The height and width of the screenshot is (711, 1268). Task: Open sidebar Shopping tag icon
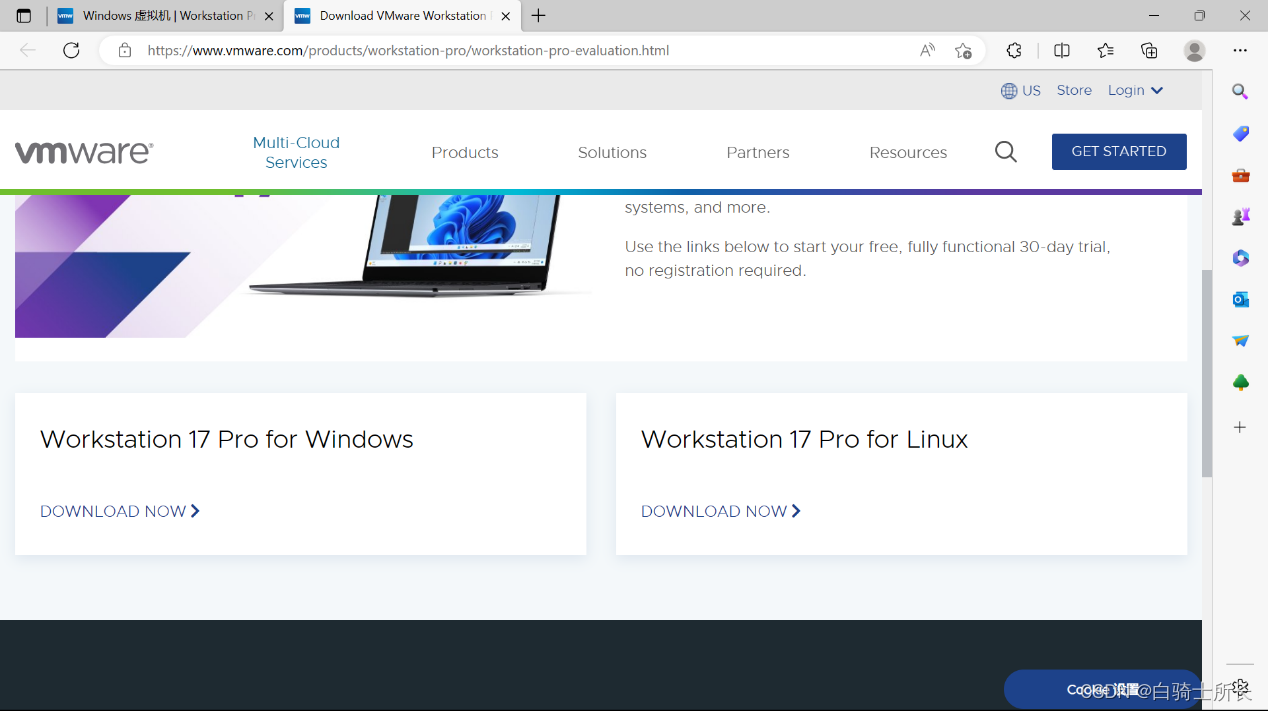[1240, 133]
